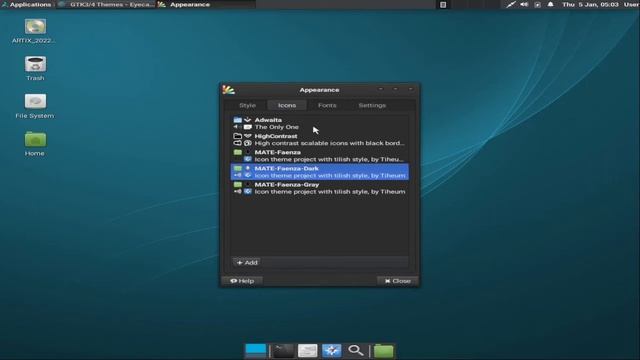Click the power manager tray icon

point(538,4)
